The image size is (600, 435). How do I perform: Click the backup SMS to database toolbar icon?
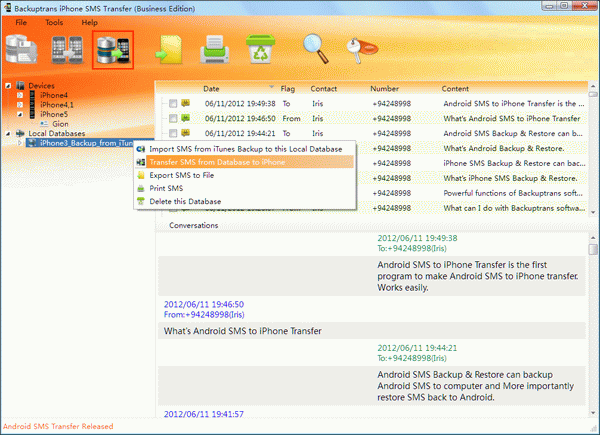(x=21, y=49)
